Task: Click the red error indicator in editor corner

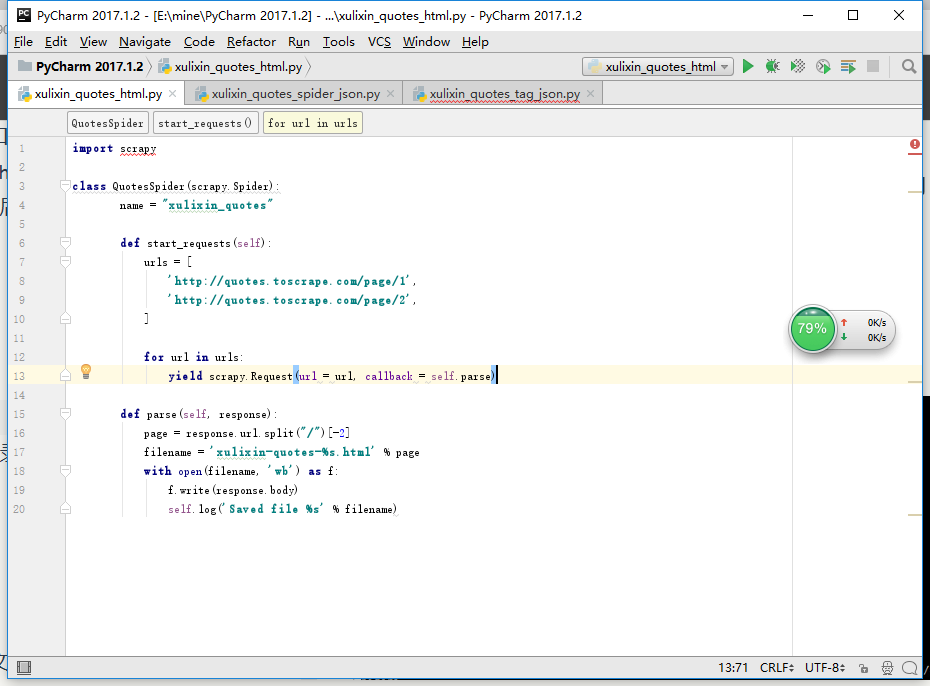Action: pyautogui.click(x=915, y=144)
